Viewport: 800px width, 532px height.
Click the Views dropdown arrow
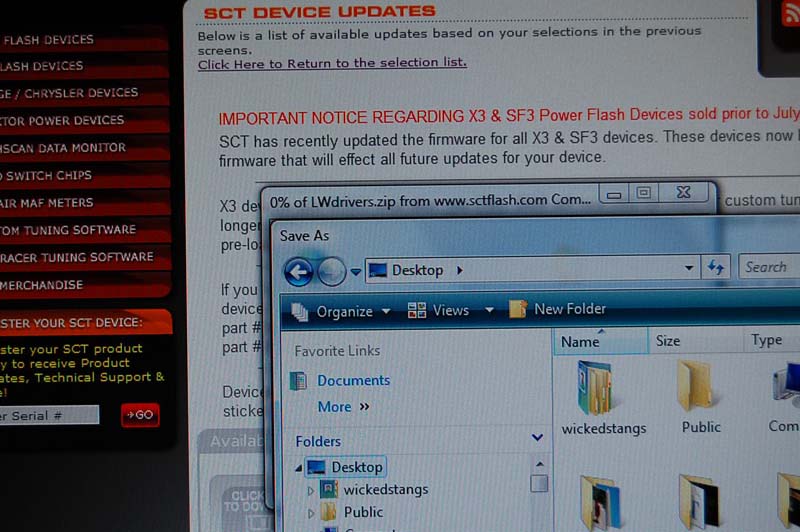click(489, 309)
